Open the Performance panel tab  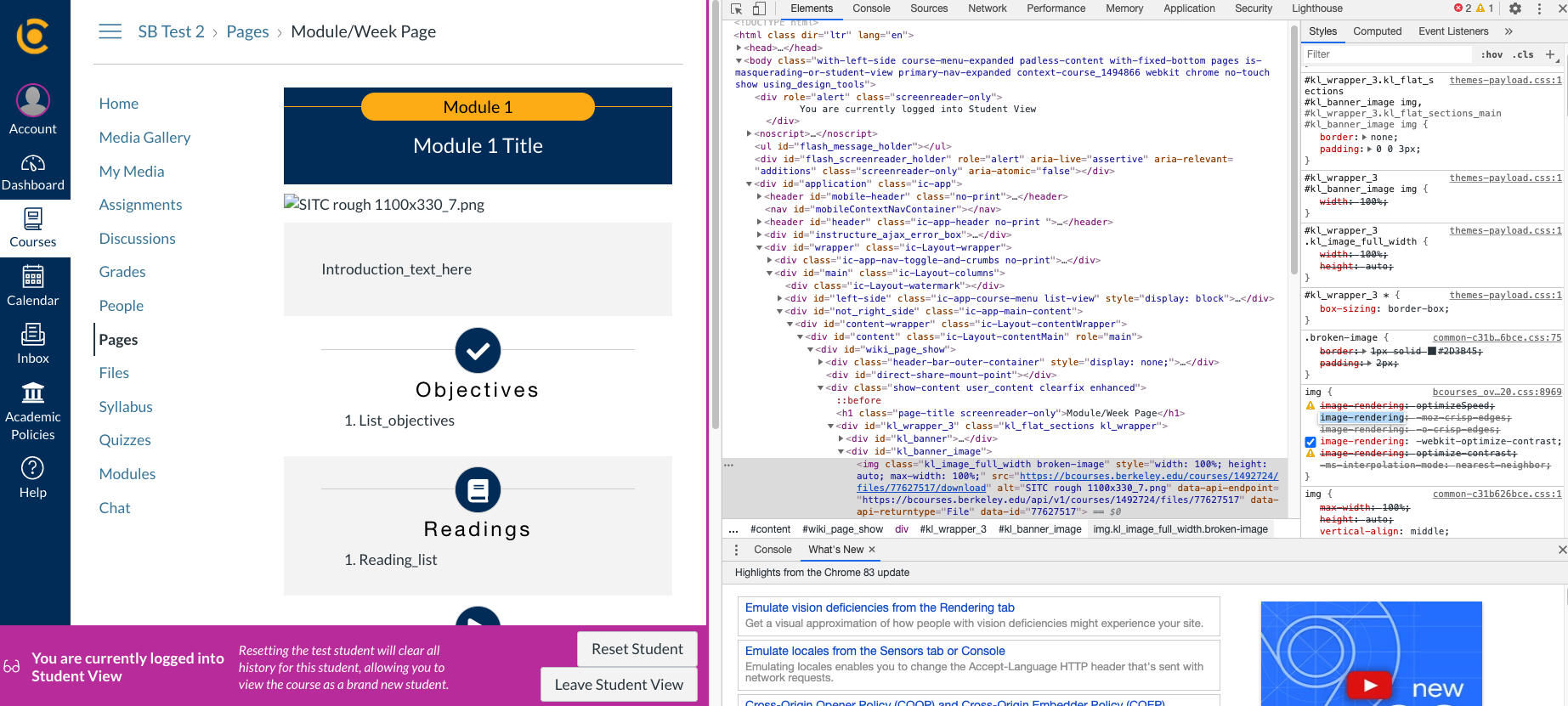coord(1056,8)
